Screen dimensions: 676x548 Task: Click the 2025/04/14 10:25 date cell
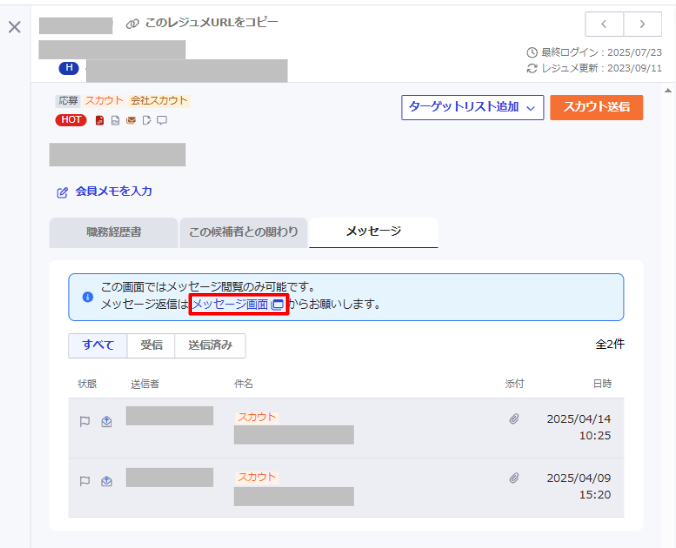point(579,427)
